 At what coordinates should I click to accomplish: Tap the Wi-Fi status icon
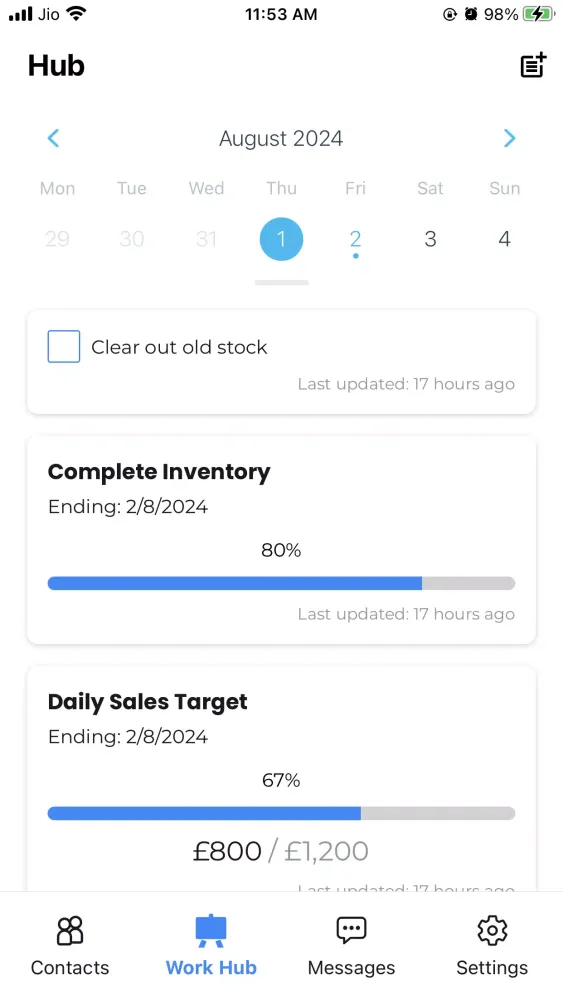coord(77,13)
